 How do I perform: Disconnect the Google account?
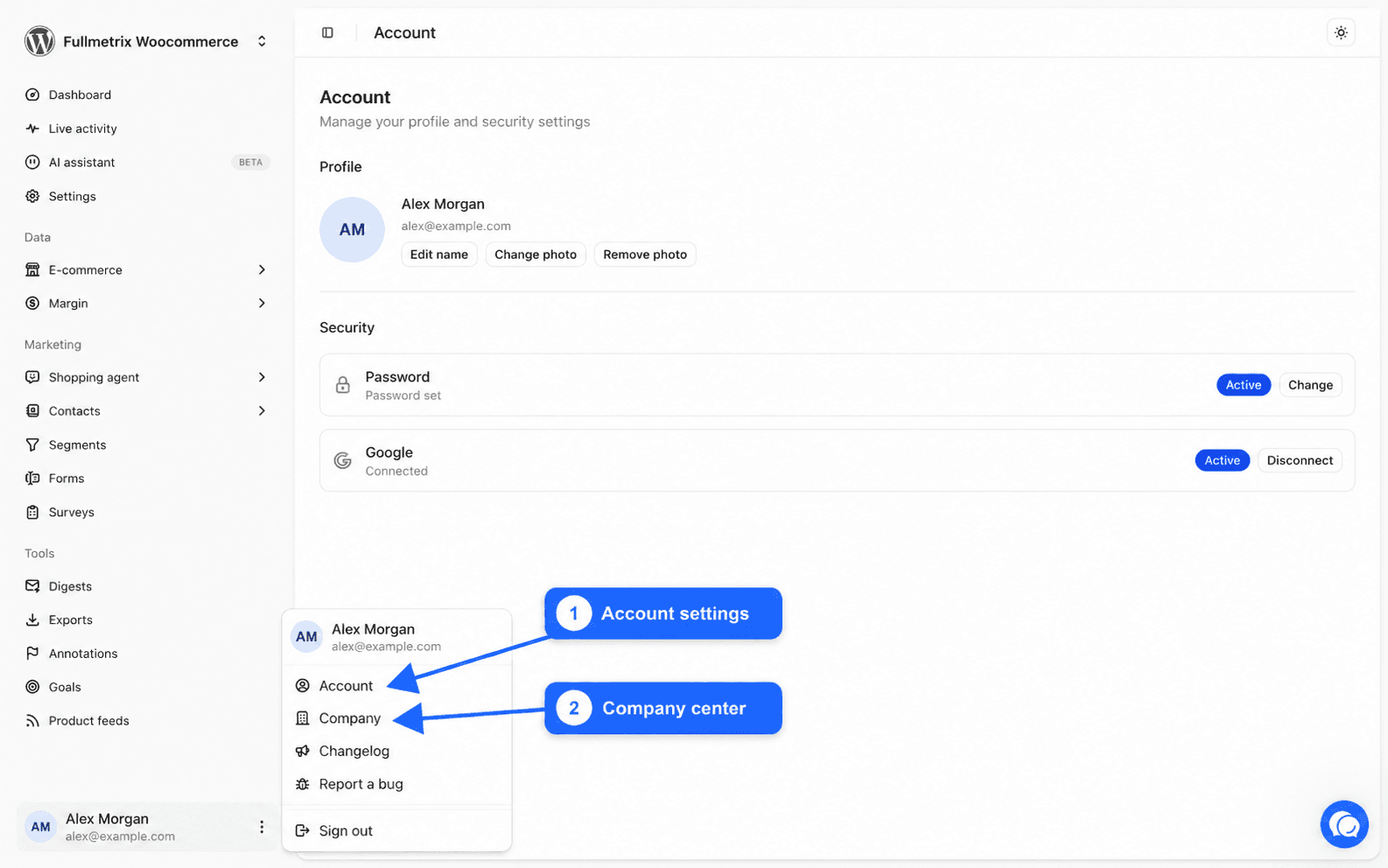tap(1300, 460)
